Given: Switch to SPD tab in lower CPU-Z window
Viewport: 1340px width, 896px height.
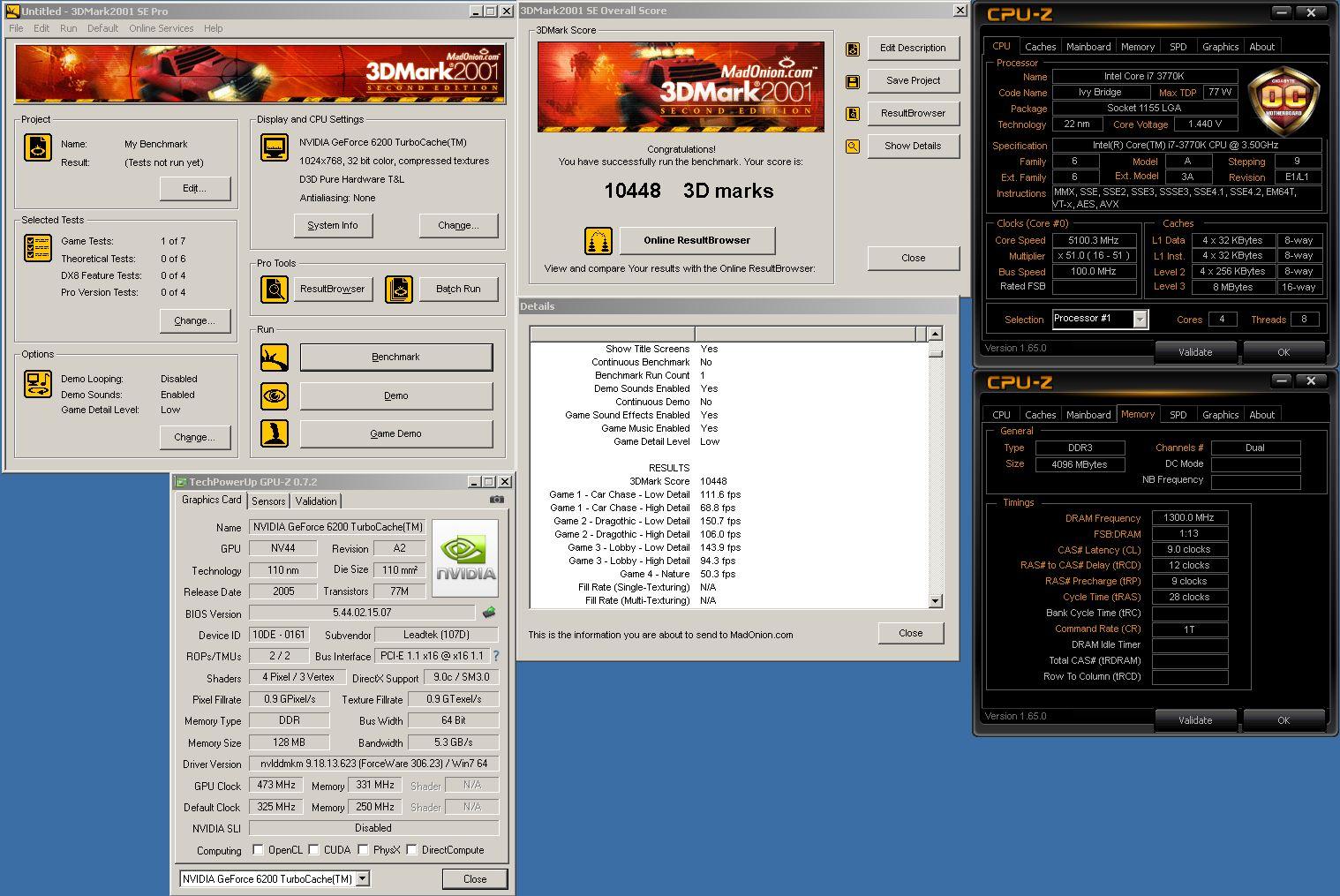Looking at the screenshot, I should pyautogui.click(x=1178, y=415).
